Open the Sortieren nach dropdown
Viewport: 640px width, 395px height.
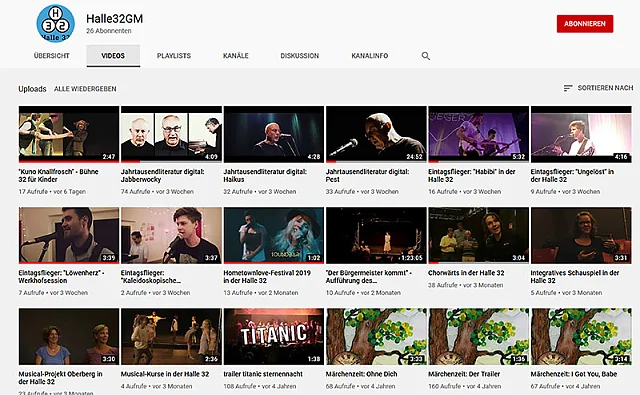pos(598,88)
